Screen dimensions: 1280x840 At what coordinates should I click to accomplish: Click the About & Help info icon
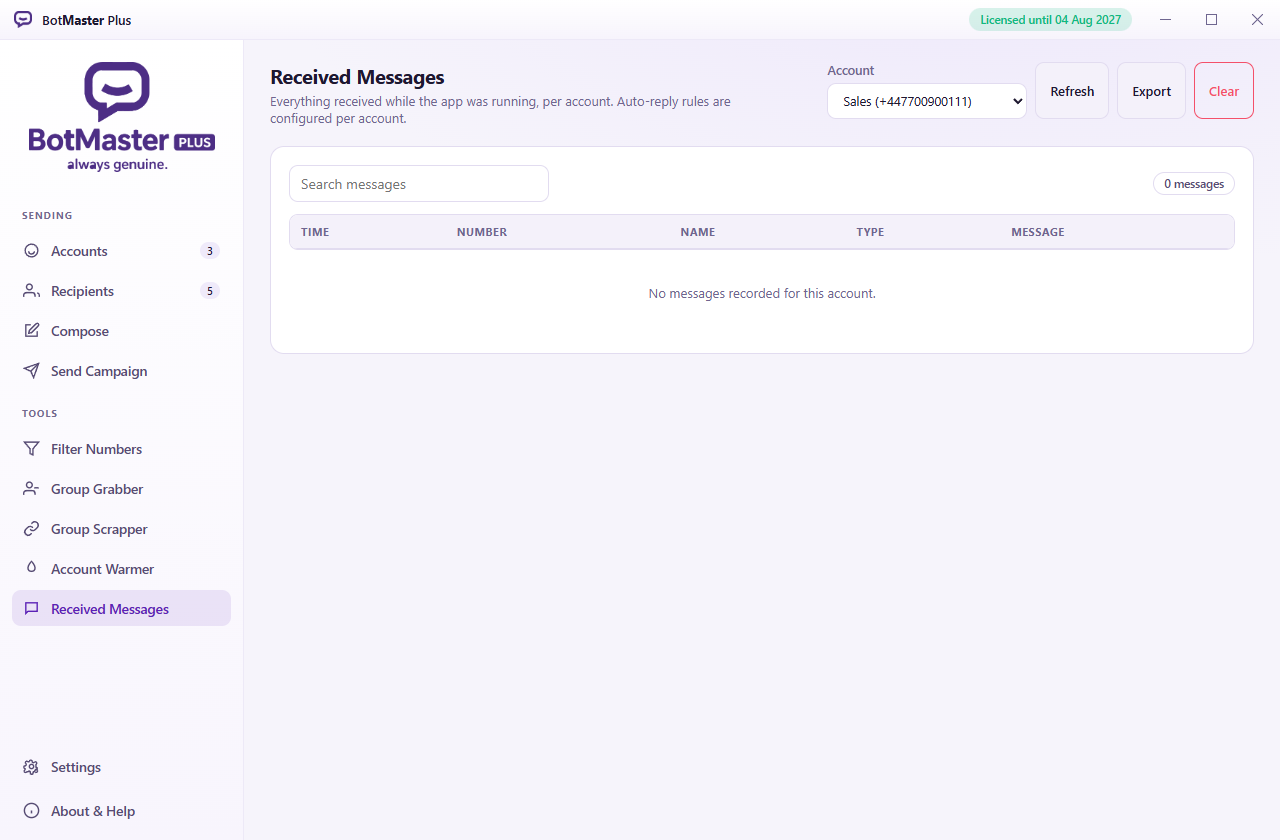(x=32, y=811)
